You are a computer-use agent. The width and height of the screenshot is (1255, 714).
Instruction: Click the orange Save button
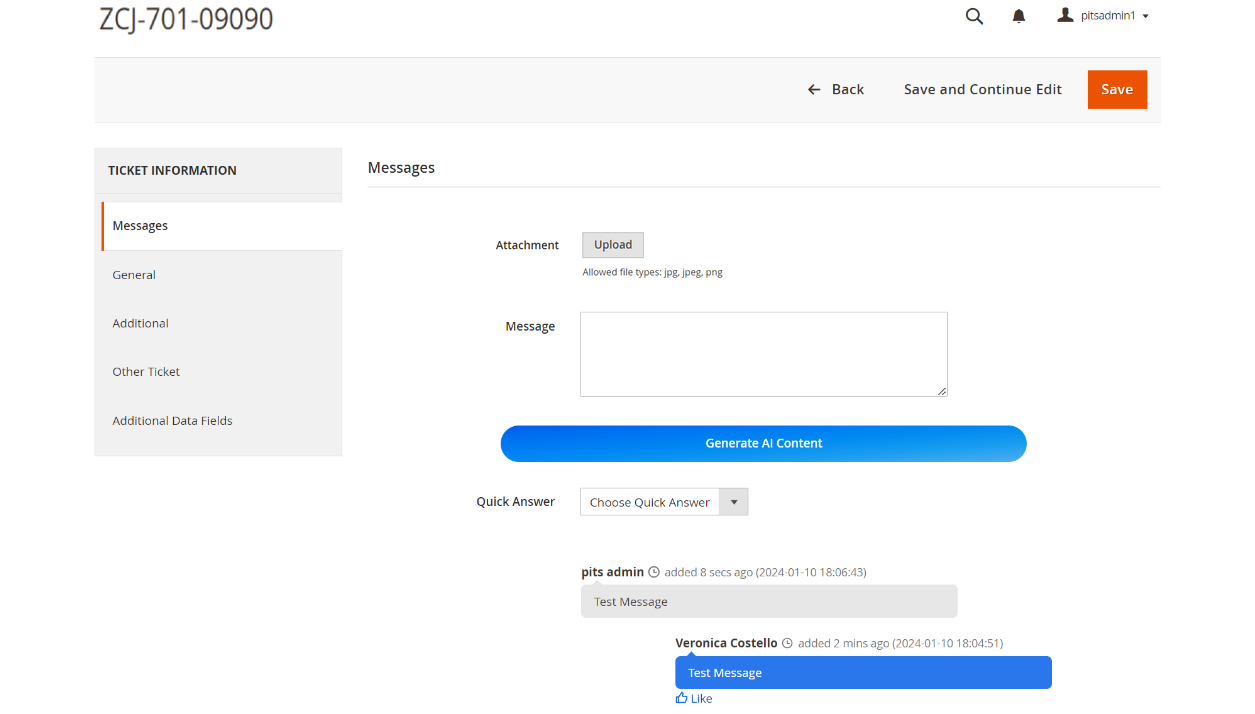[1117, 89]
